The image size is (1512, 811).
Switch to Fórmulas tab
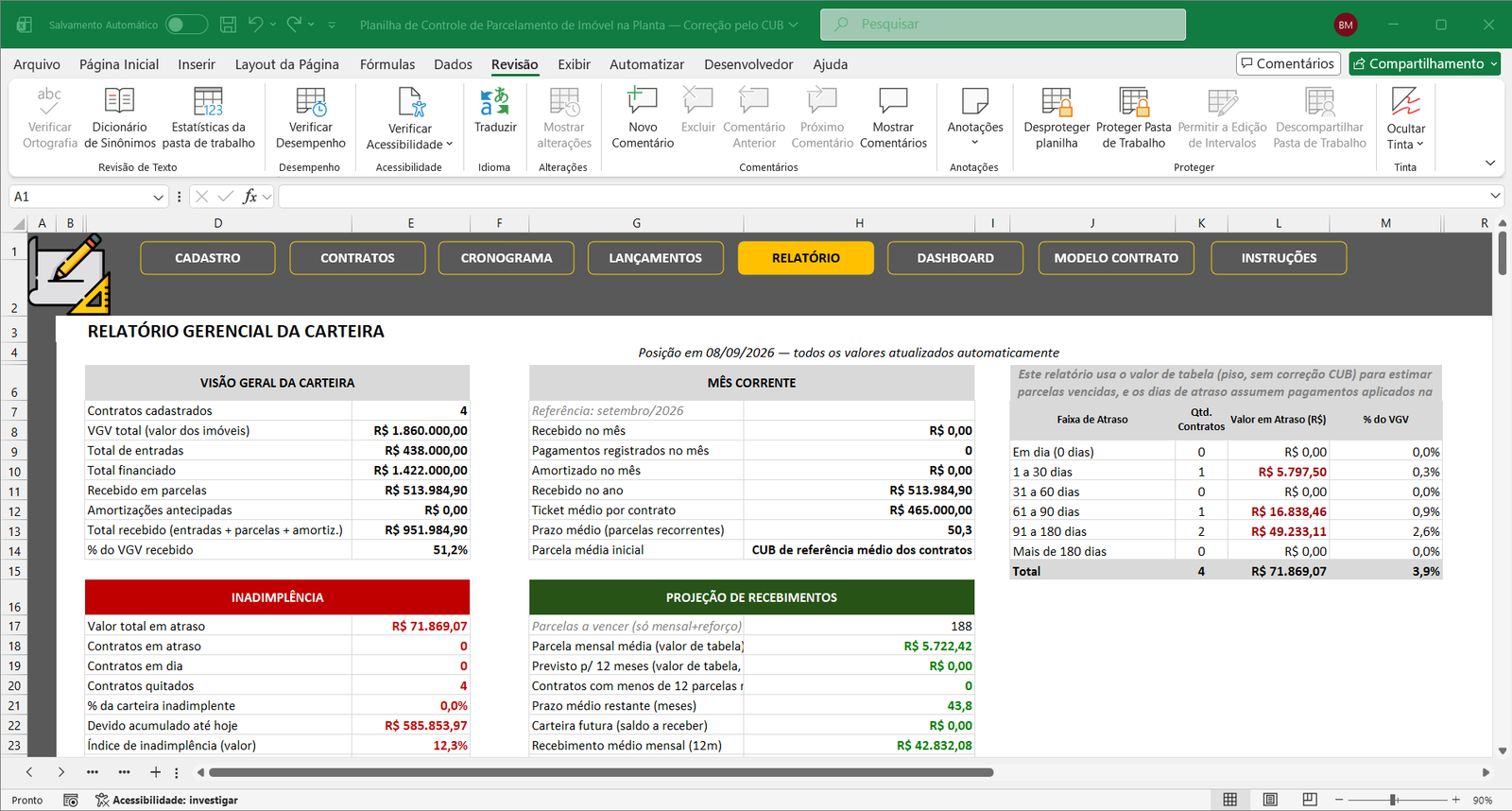point(387,64)
